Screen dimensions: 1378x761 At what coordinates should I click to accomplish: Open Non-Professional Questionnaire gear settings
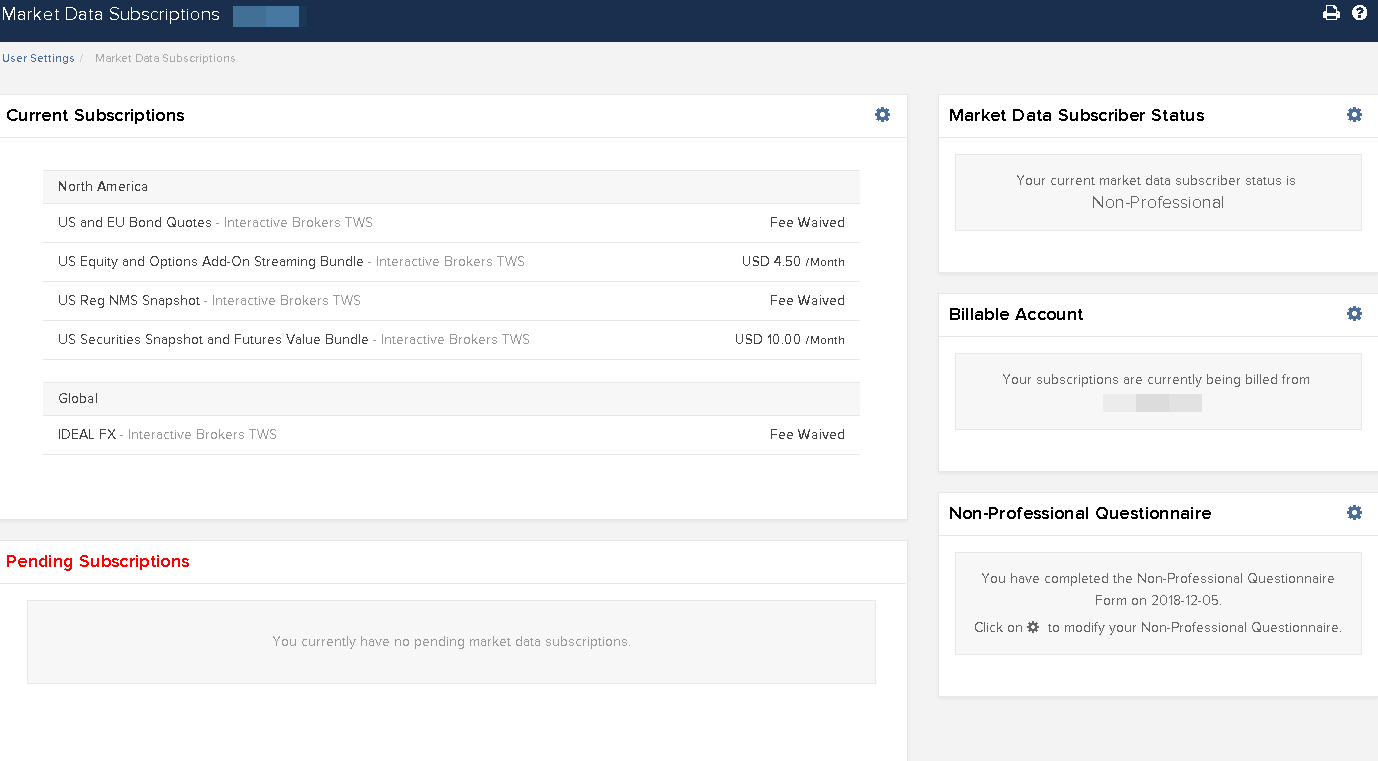click(1354, 513)
